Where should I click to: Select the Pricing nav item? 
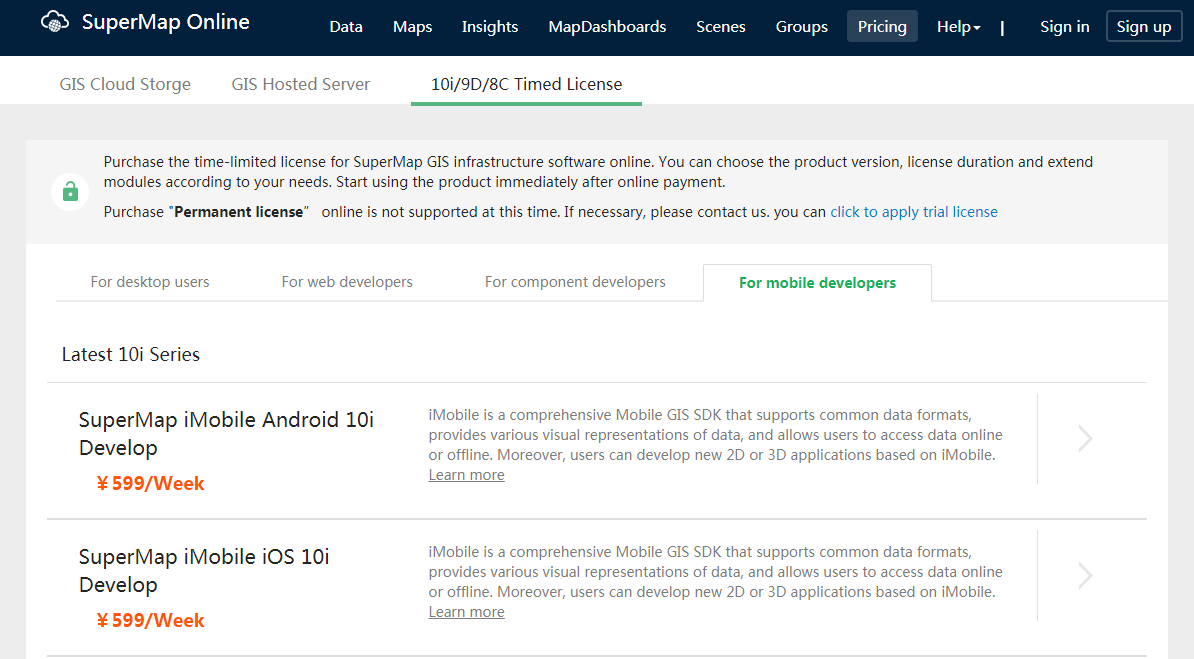(882, 27)
